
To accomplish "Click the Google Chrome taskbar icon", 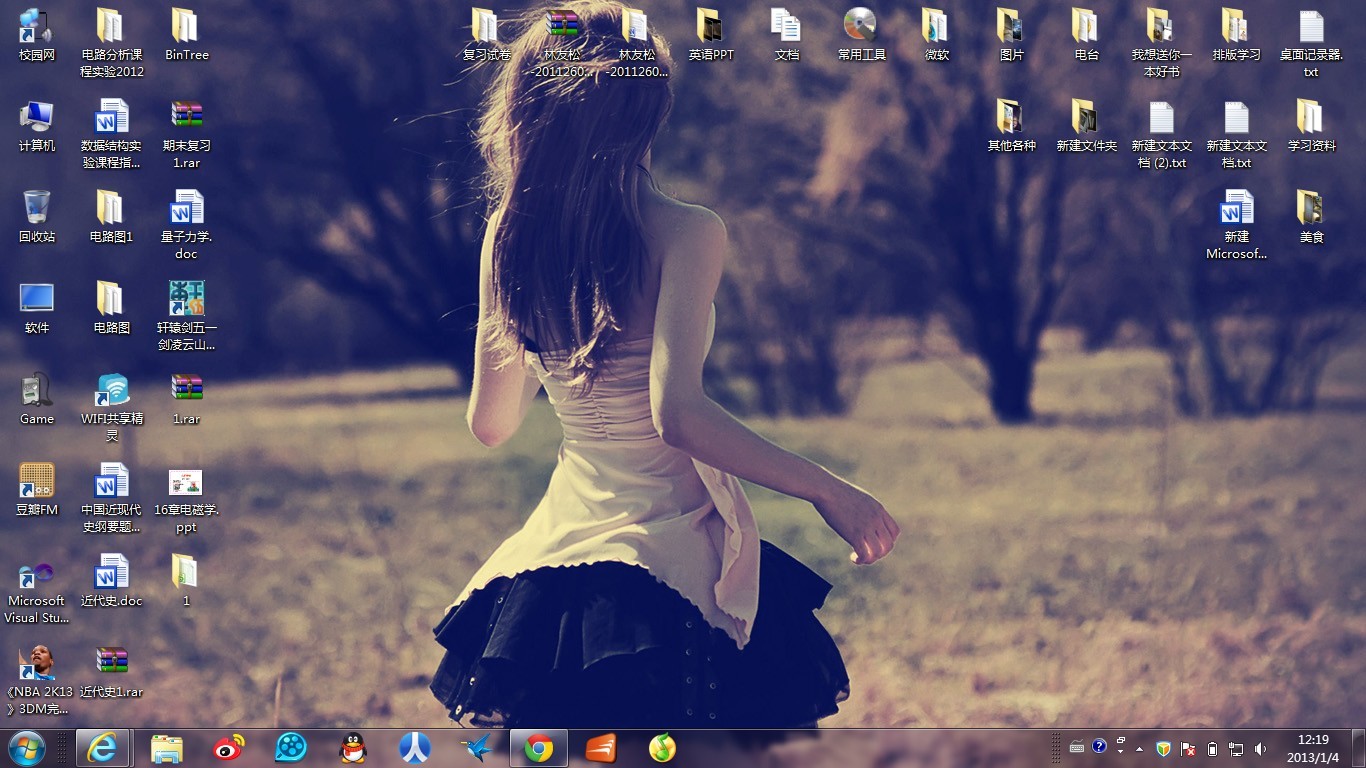I will pyautogui.click(x=539, y=748).
